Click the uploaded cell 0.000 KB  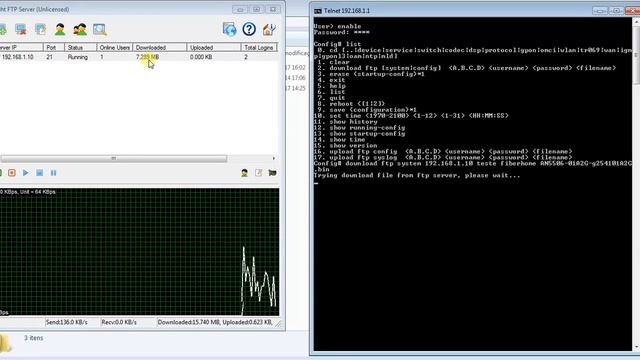(201, 57)
